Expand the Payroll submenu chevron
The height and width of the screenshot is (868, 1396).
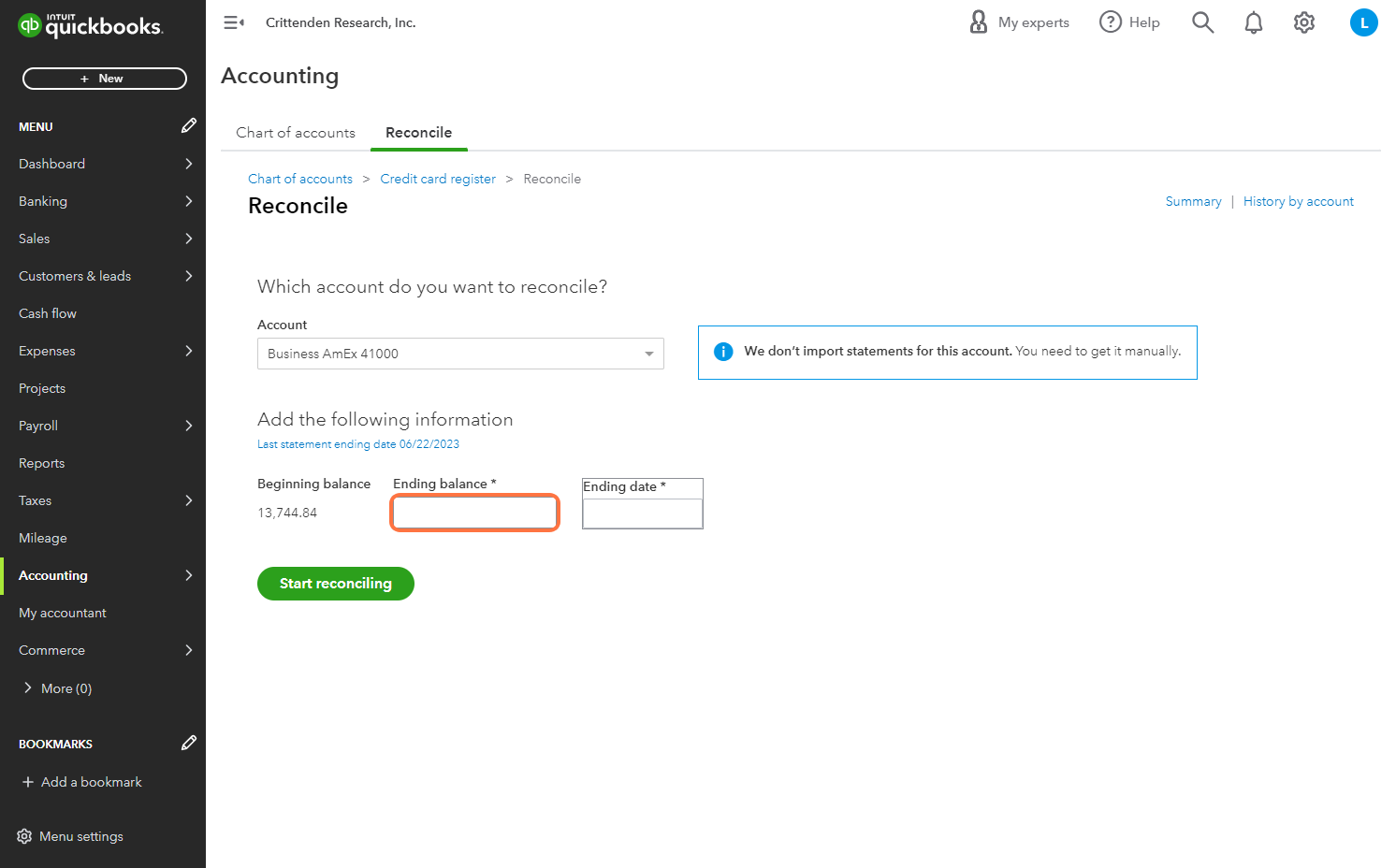pyautogui.click(x=189, y=426)
